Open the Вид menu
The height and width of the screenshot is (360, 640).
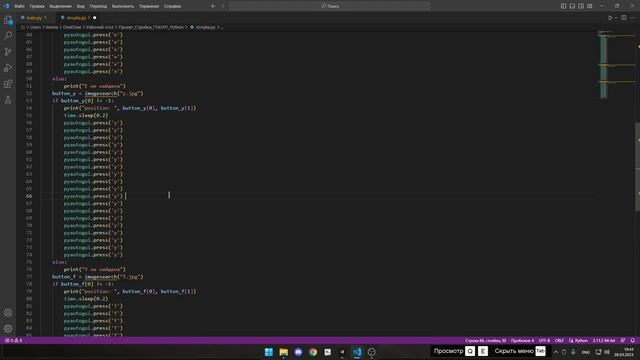coord(81,6)
